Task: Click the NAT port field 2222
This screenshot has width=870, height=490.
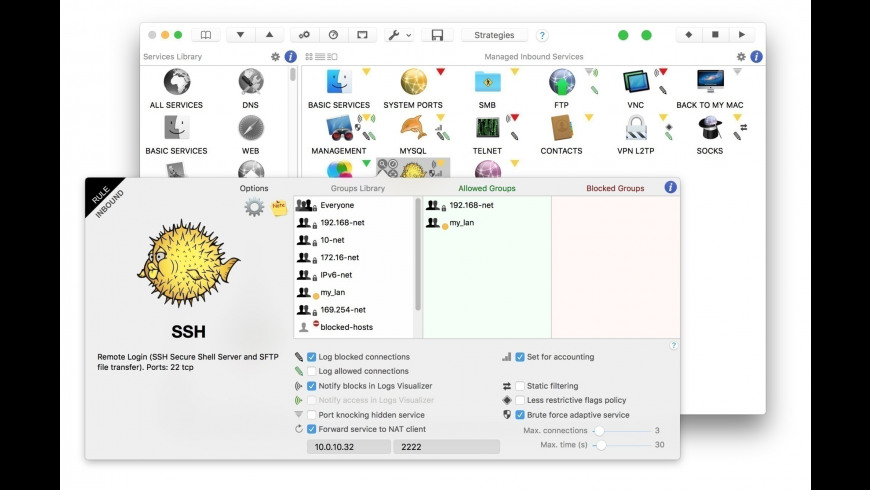Action: (x=447, y=447)
